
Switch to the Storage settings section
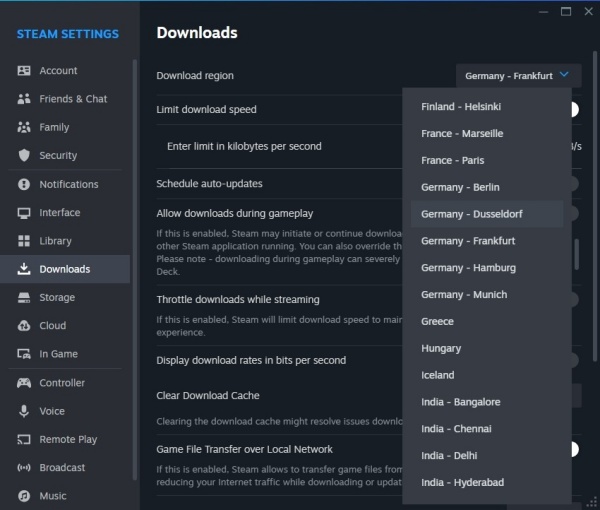65,298
